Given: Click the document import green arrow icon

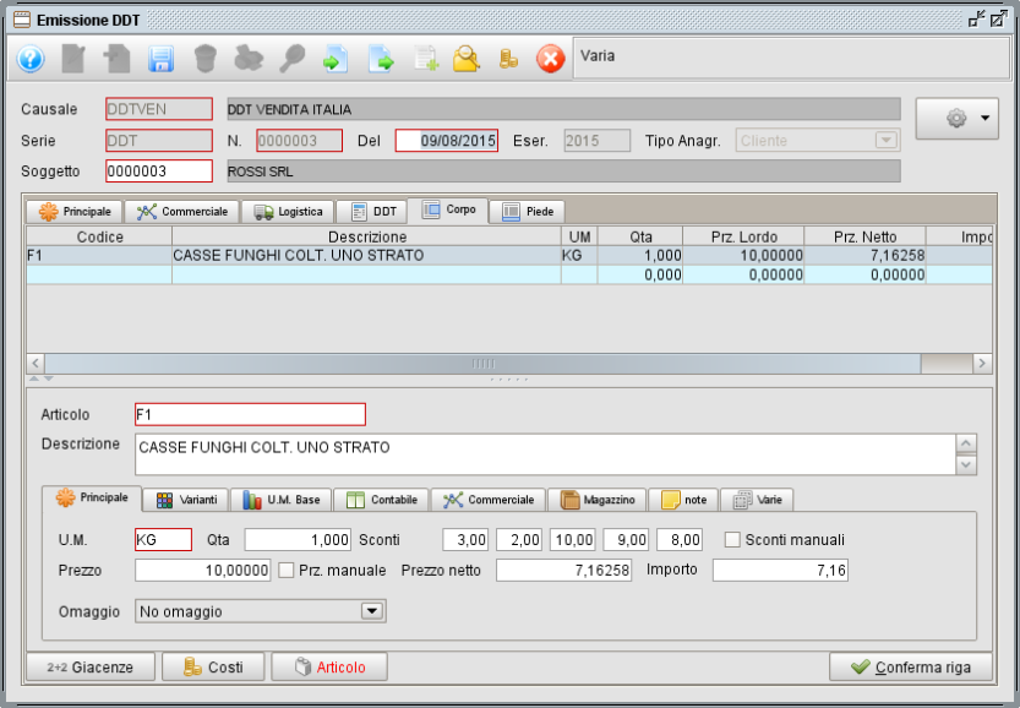Looking at the screenshot, I should tap(334, 60).
